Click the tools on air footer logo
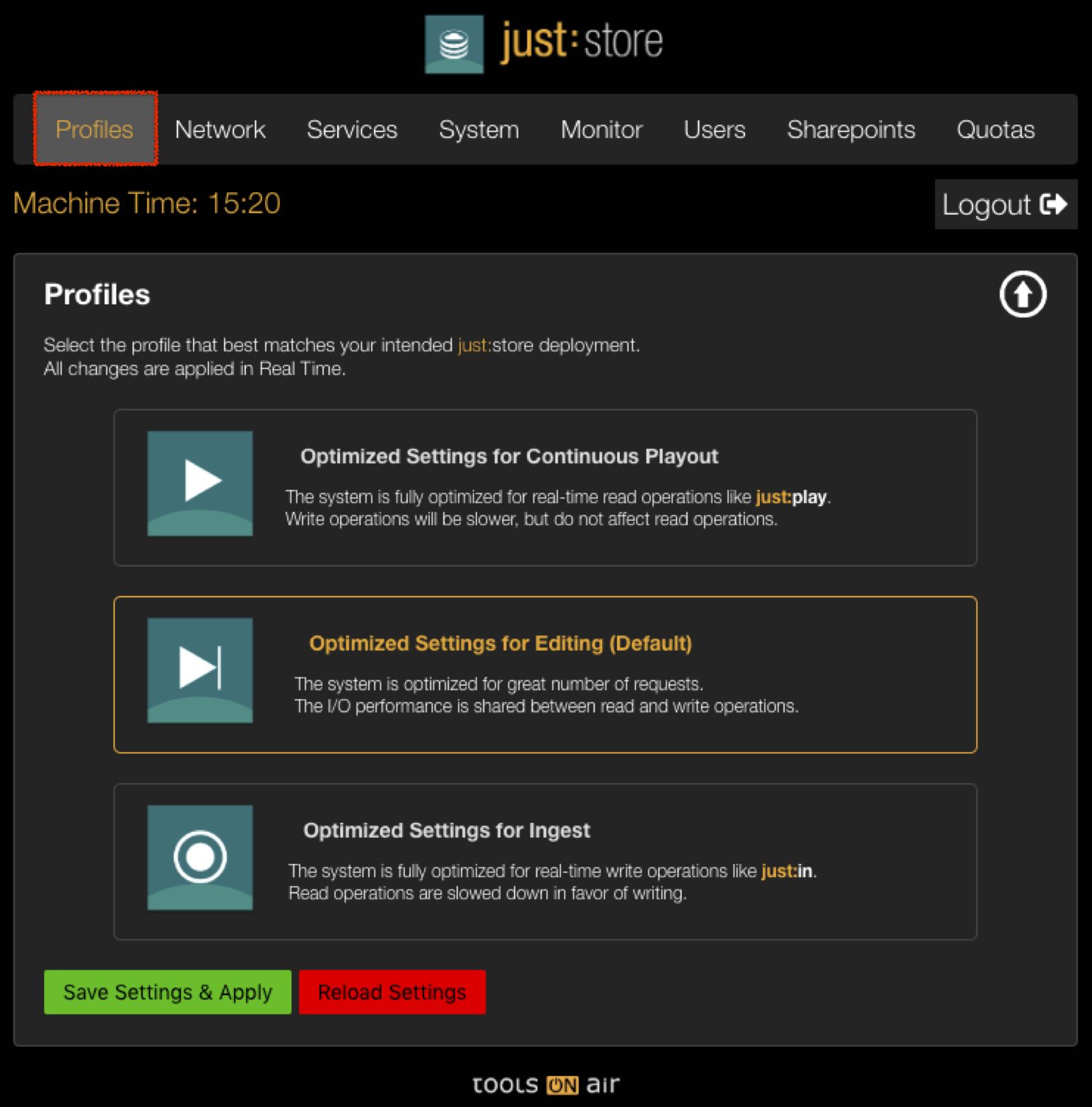1092x1107 pixels. point(546,1084)
